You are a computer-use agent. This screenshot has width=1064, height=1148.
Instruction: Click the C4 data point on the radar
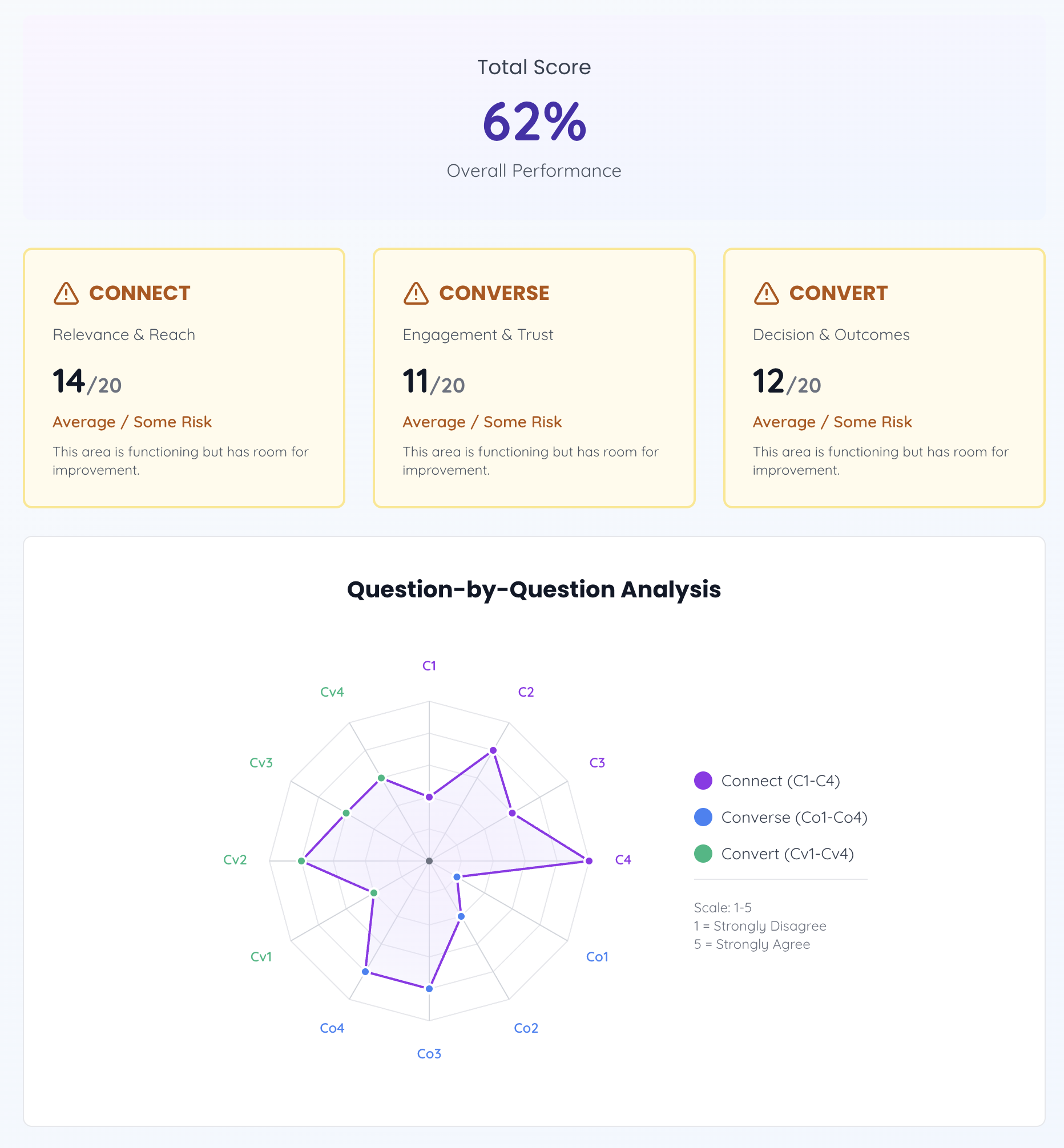(589, 861)
